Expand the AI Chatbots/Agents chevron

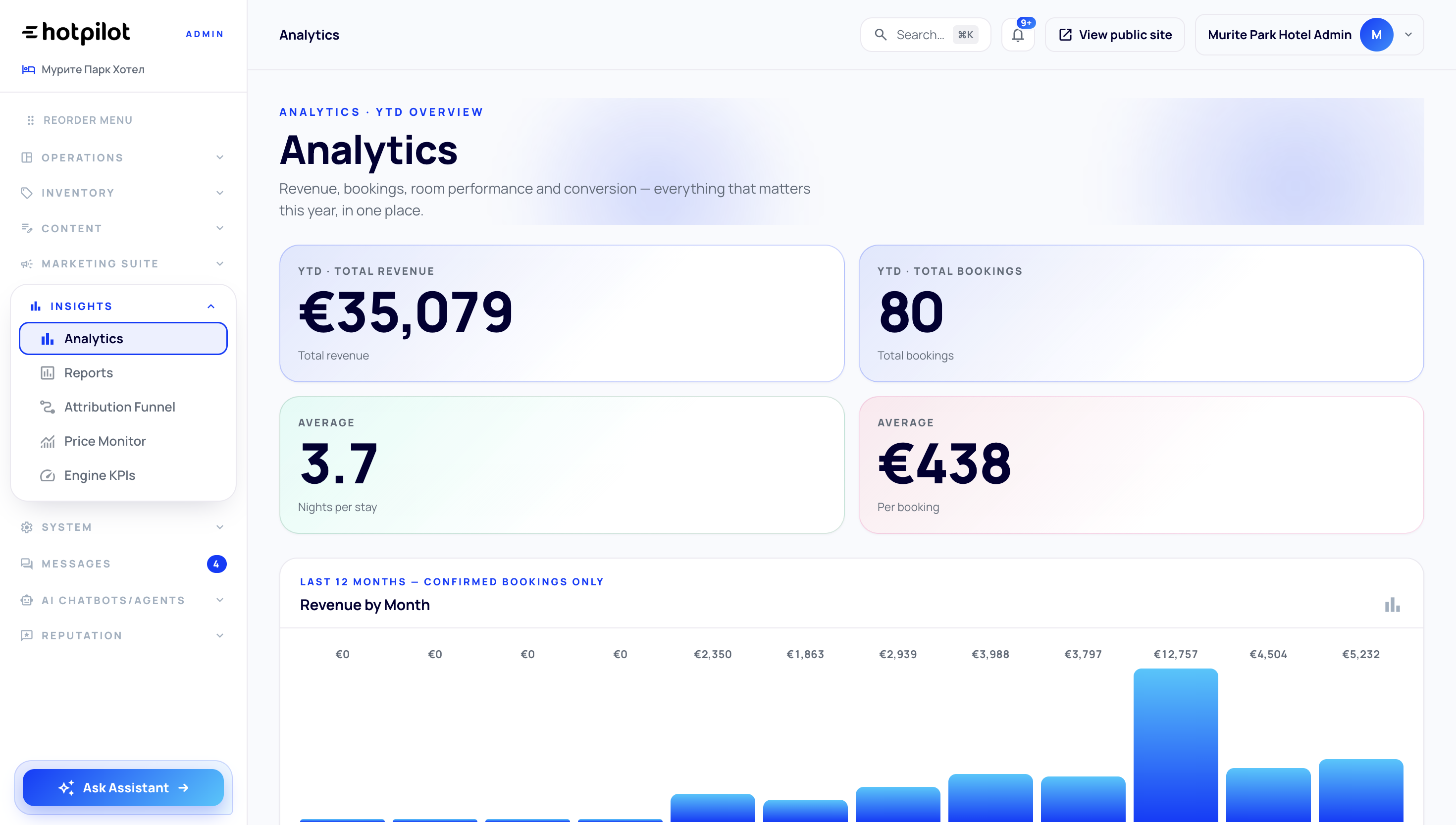click(x=220, y=600)
